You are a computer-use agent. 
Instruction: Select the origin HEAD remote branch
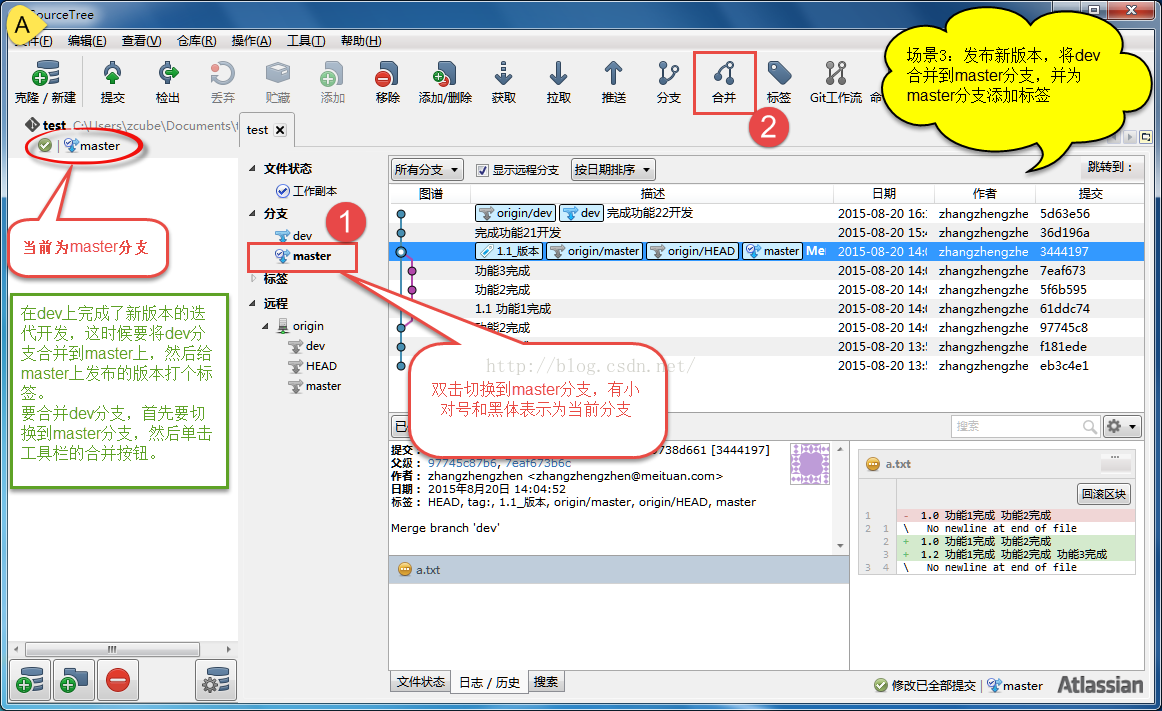pos(313,366)
